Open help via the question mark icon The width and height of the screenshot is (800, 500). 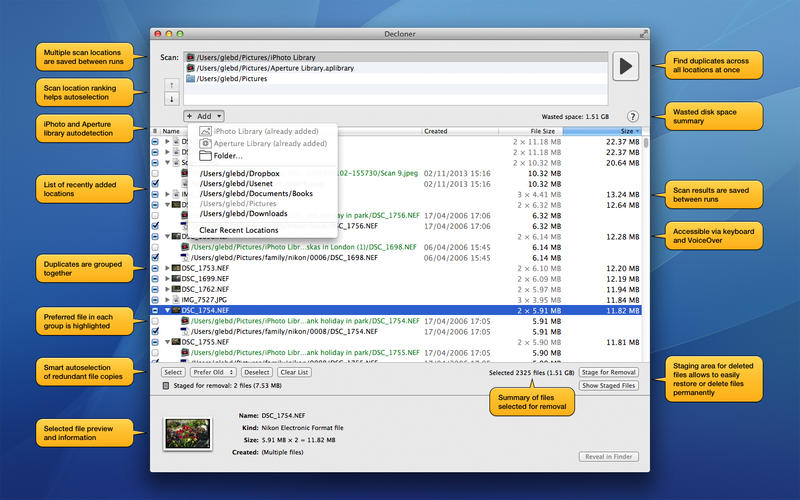[x=632, y=117]
